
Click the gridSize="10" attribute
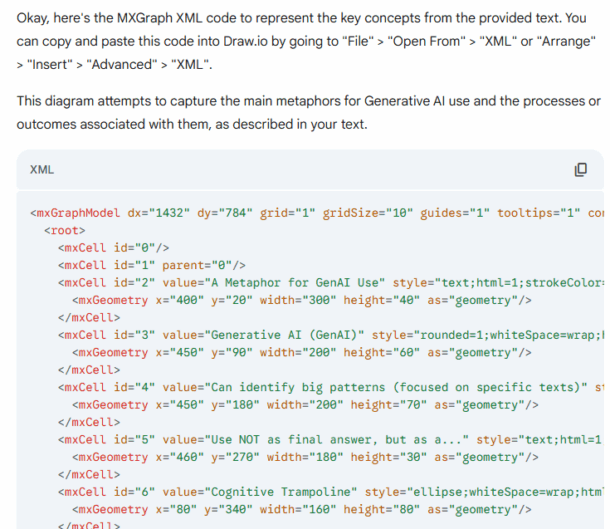[368, 213]
